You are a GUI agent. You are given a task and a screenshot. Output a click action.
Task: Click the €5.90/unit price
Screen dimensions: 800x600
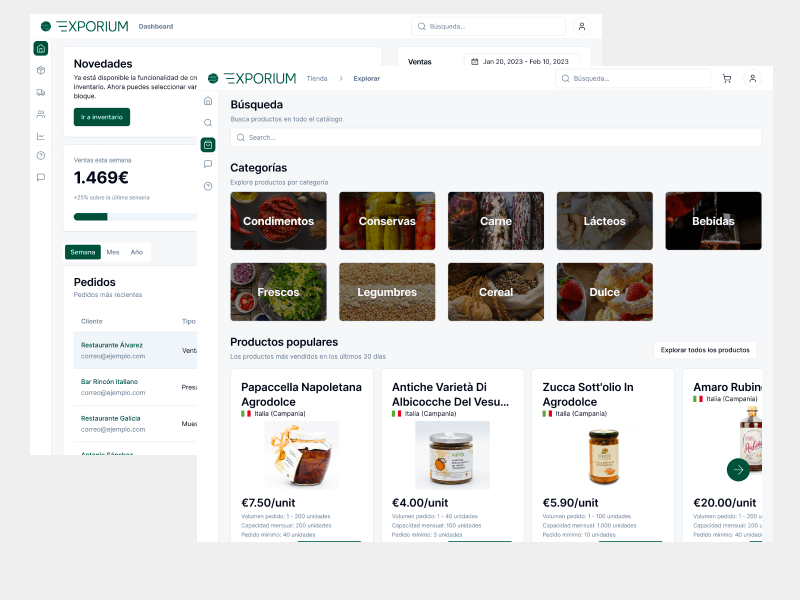pos(570,503)
